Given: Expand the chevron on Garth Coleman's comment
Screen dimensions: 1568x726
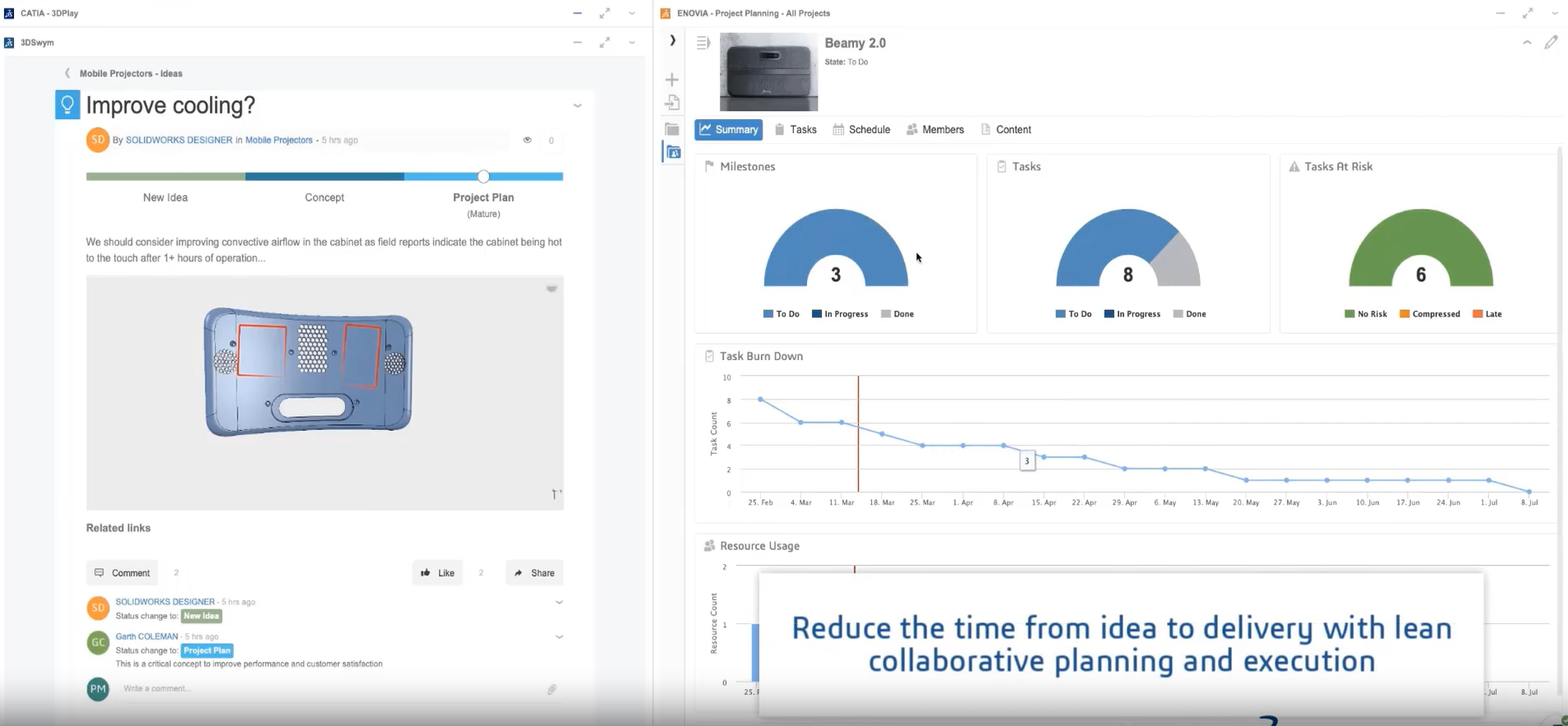Looking at the screenshot, I should (559, 636).
